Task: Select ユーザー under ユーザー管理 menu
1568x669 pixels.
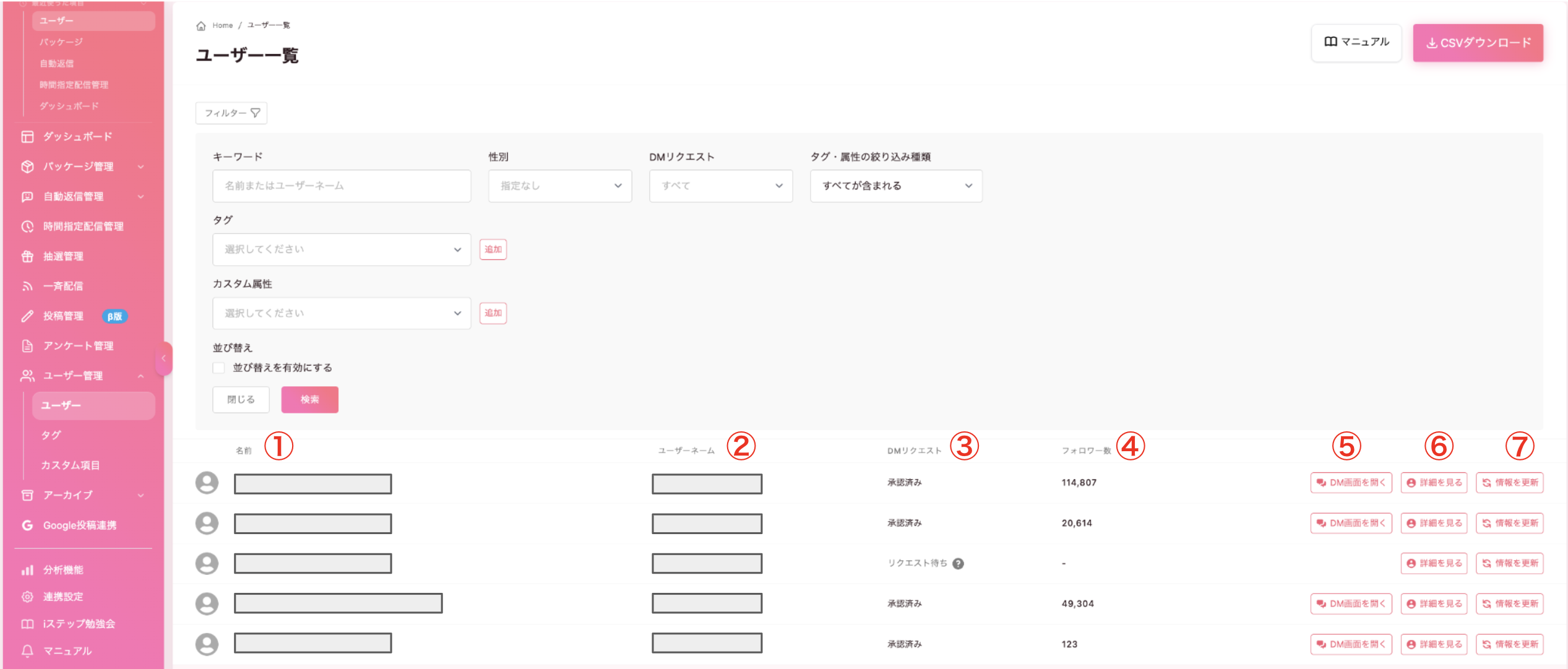Action: click(x=93, y=405)
